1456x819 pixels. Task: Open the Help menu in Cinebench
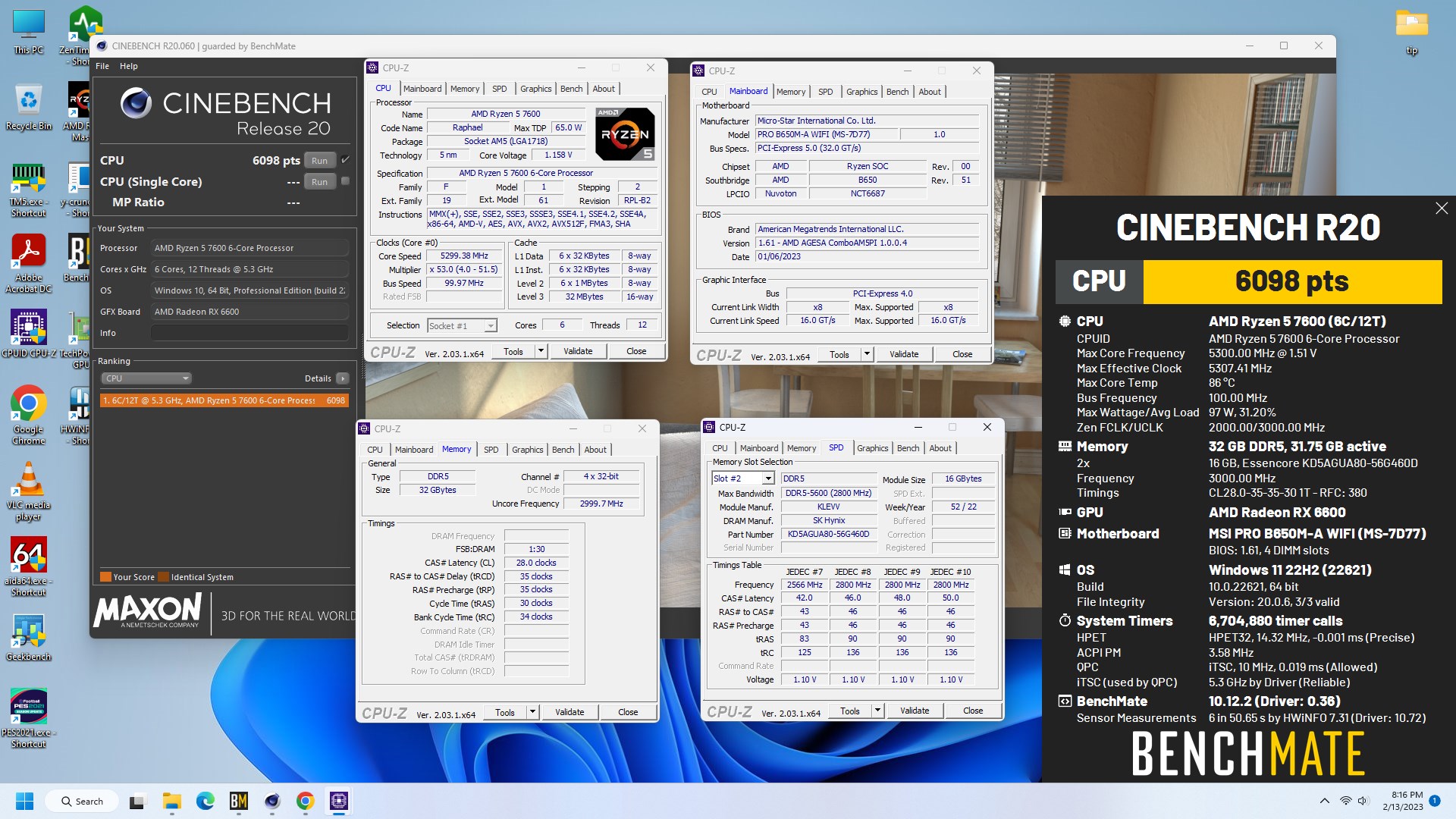(x=129, y=66)
